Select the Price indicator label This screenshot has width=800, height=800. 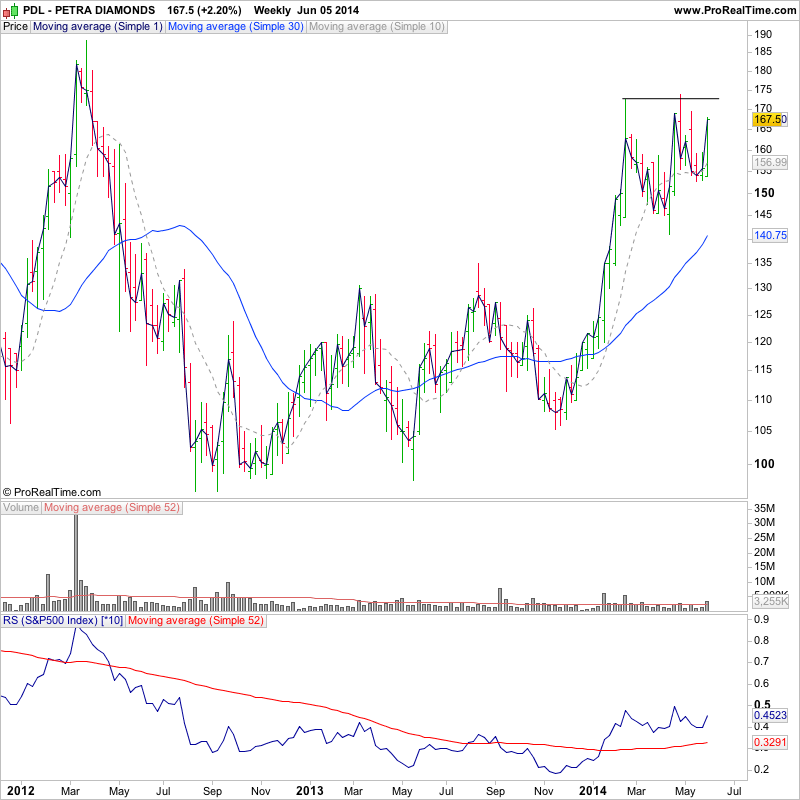15,27
